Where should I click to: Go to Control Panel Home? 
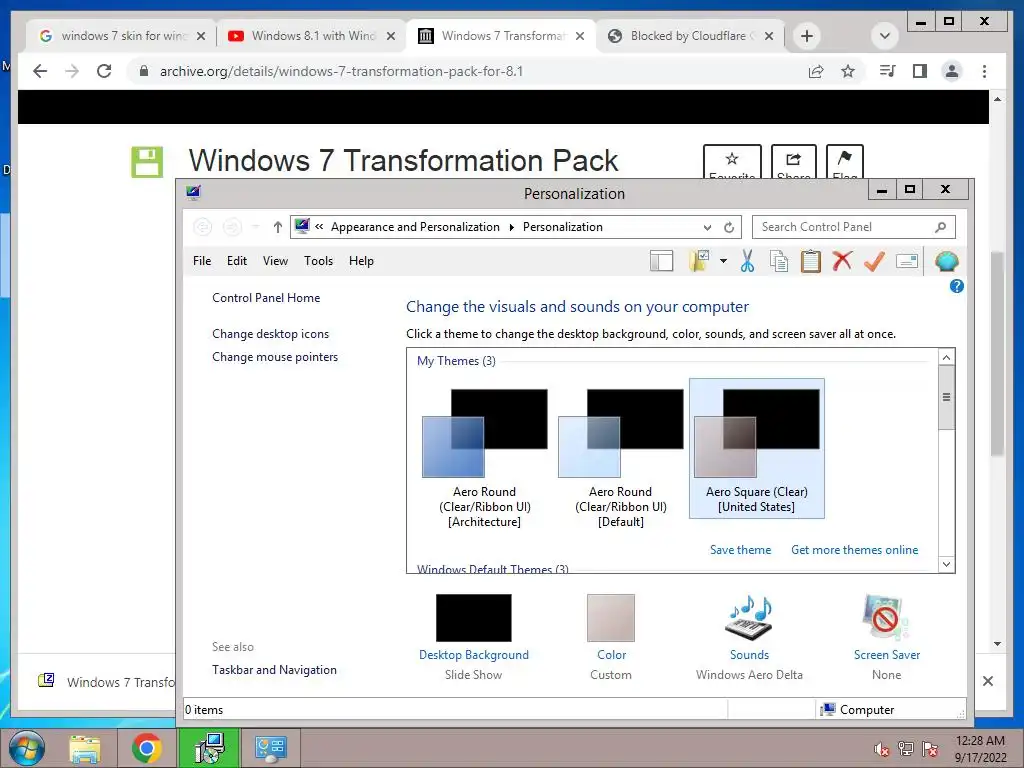coord(266,298)
